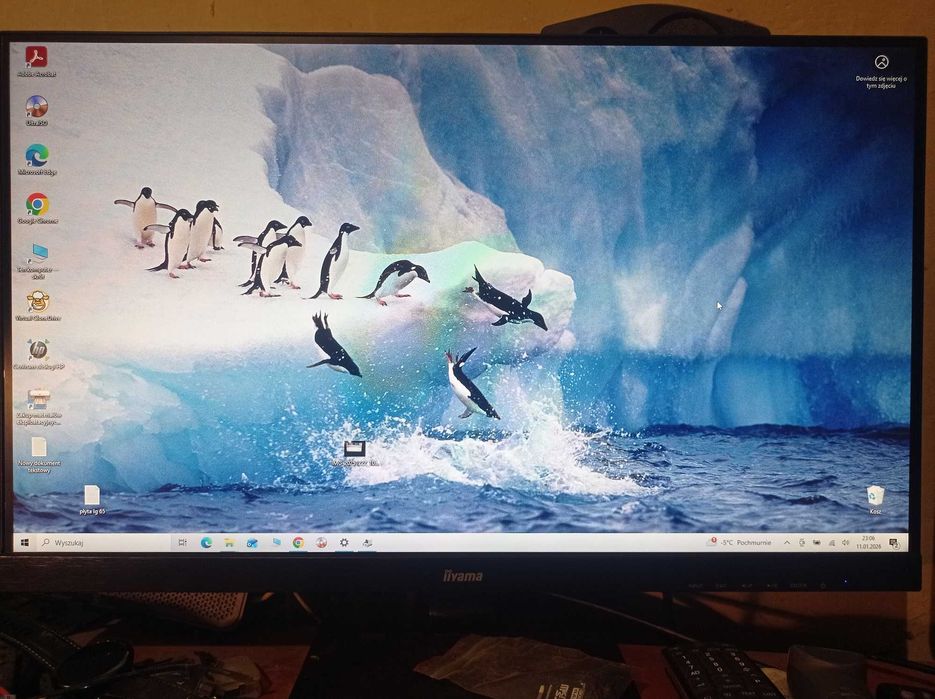This screenshot has width=935, height=699.
Task: Open the Kosz recycle bin
Action: click(x=875, y=500)
